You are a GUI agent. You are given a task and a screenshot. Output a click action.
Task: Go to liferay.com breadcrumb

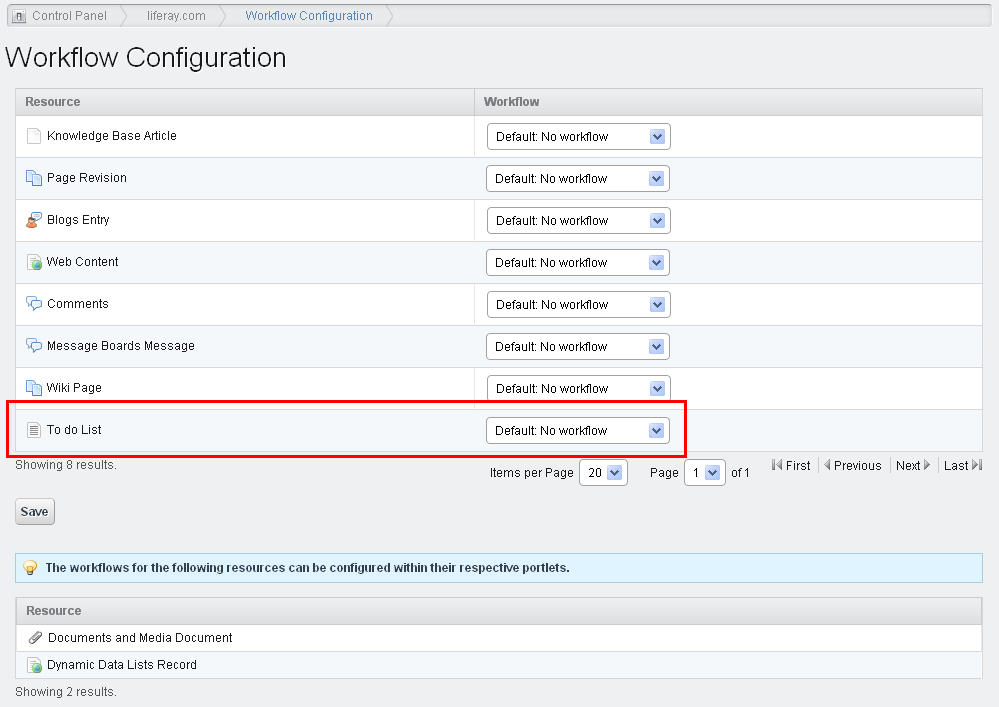pos(176,16)
